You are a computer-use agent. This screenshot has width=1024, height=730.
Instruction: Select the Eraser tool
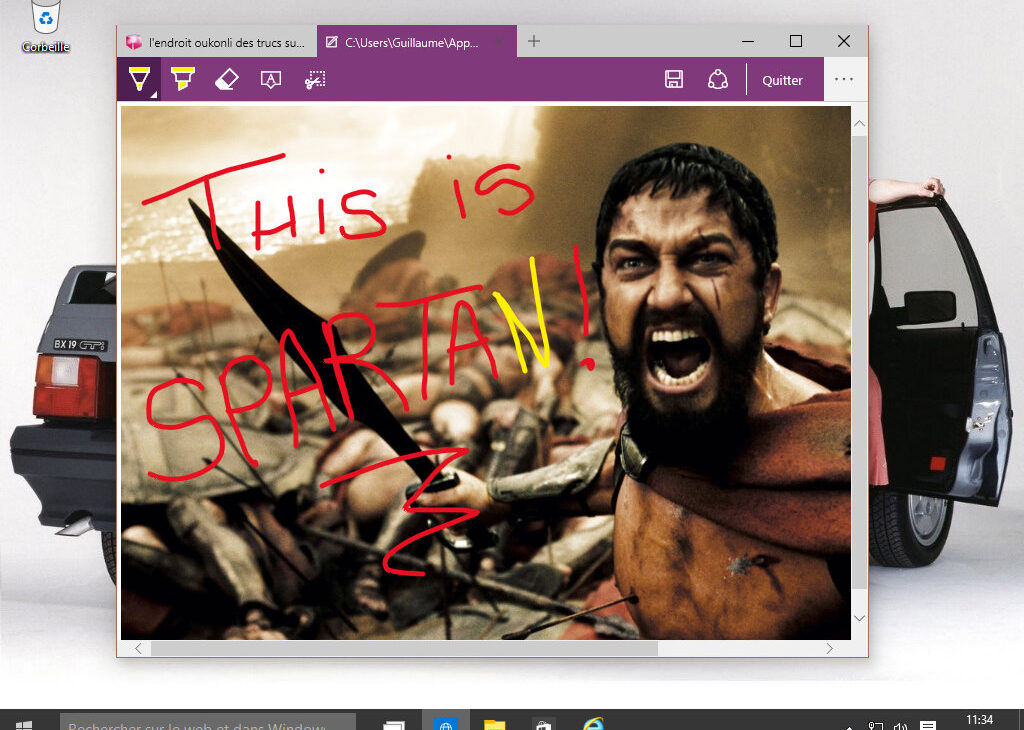(226, 79)
